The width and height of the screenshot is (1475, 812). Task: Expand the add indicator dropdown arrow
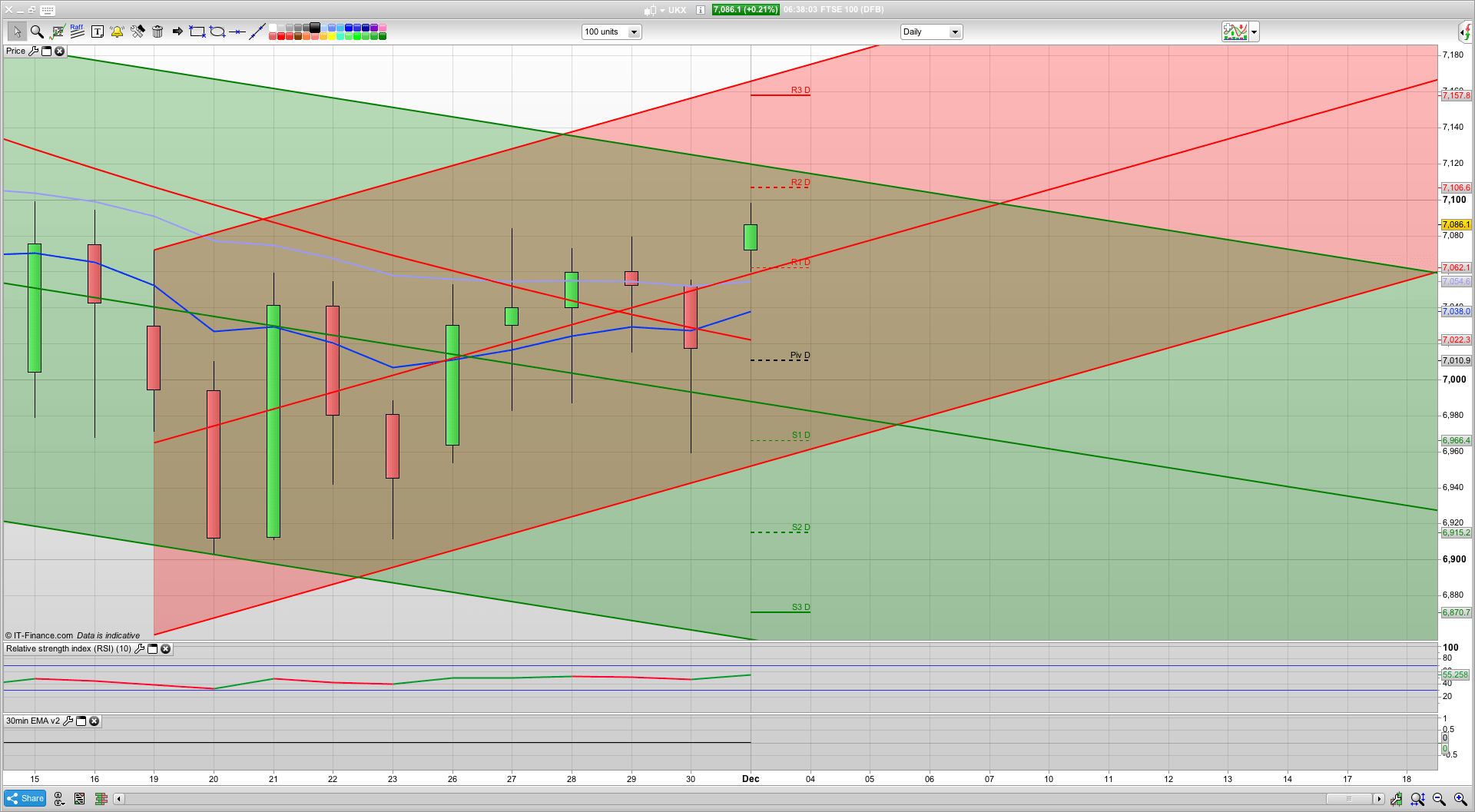pos(1255,31)
